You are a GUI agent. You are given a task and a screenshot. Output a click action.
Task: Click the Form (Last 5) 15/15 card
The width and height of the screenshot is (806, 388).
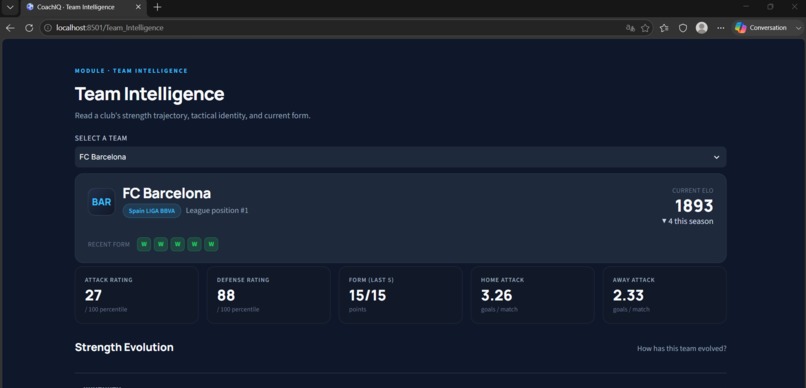400,295
